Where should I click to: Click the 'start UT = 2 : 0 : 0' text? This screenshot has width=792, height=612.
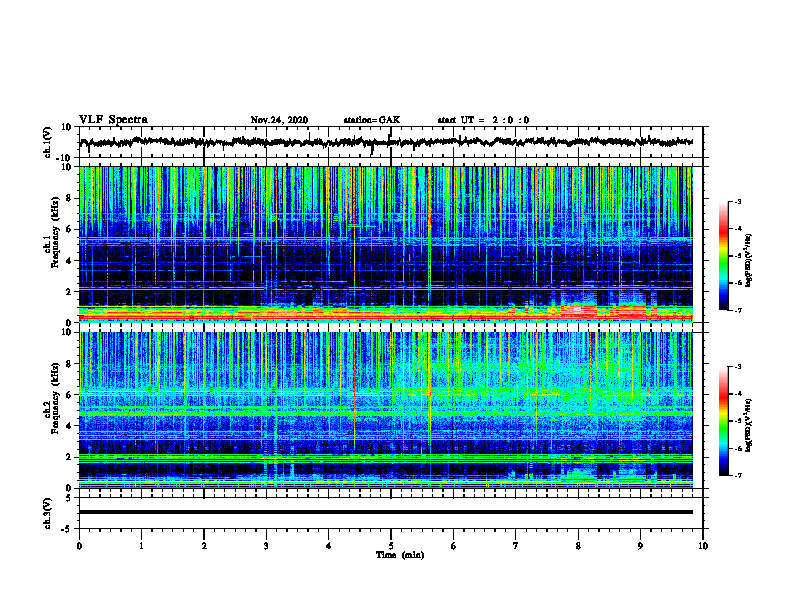click(x=483, y=120)
